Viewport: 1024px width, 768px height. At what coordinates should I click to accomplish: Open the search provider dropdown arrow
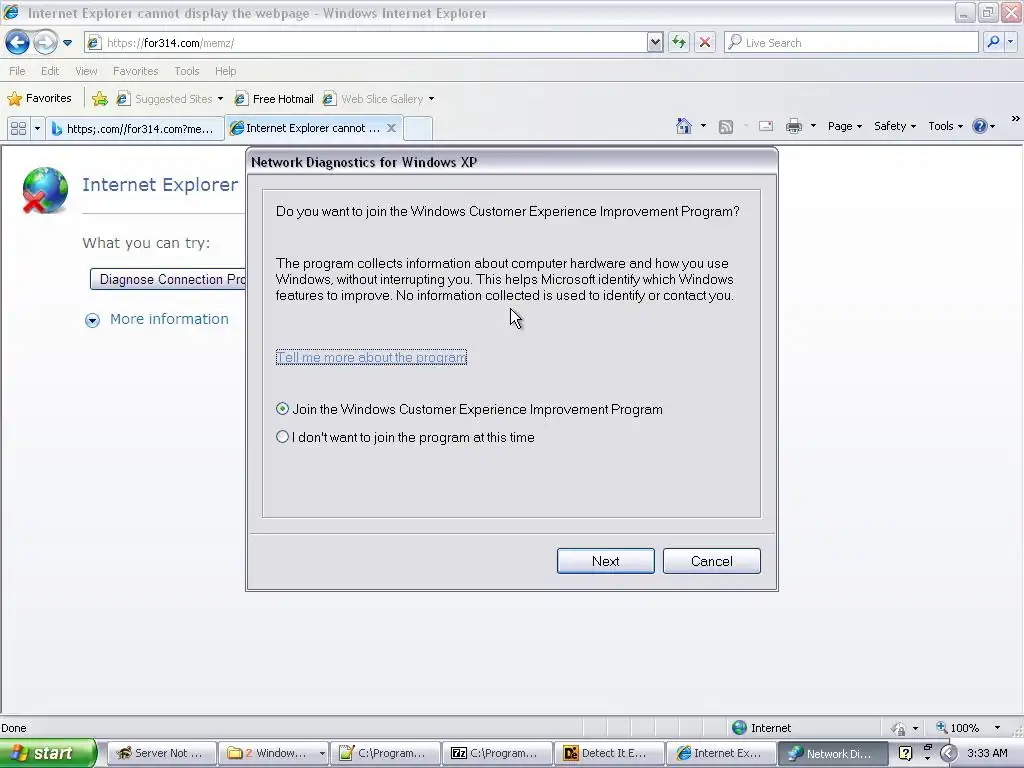(x=1010, y=42)
